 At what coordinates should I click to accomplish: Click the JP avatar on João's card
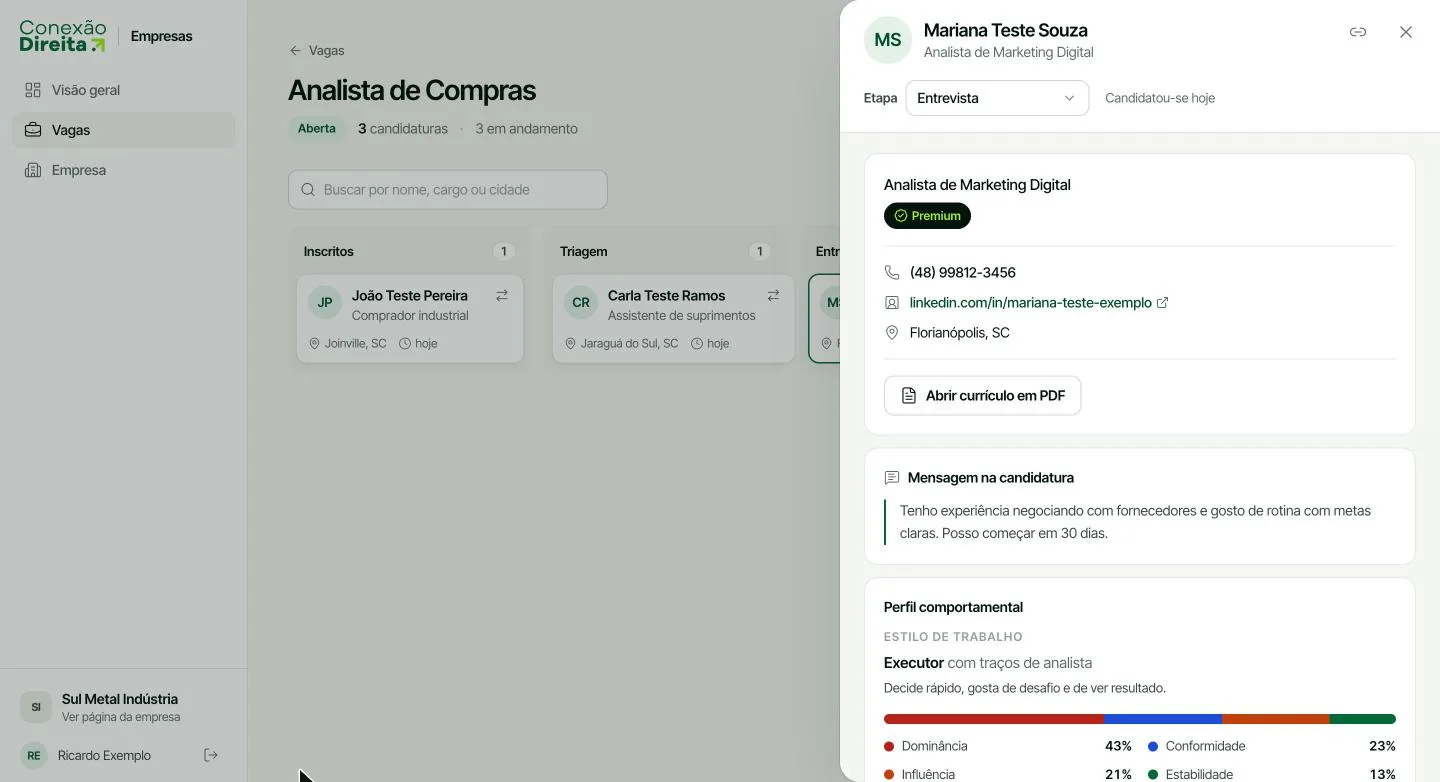tap(325, 302)
